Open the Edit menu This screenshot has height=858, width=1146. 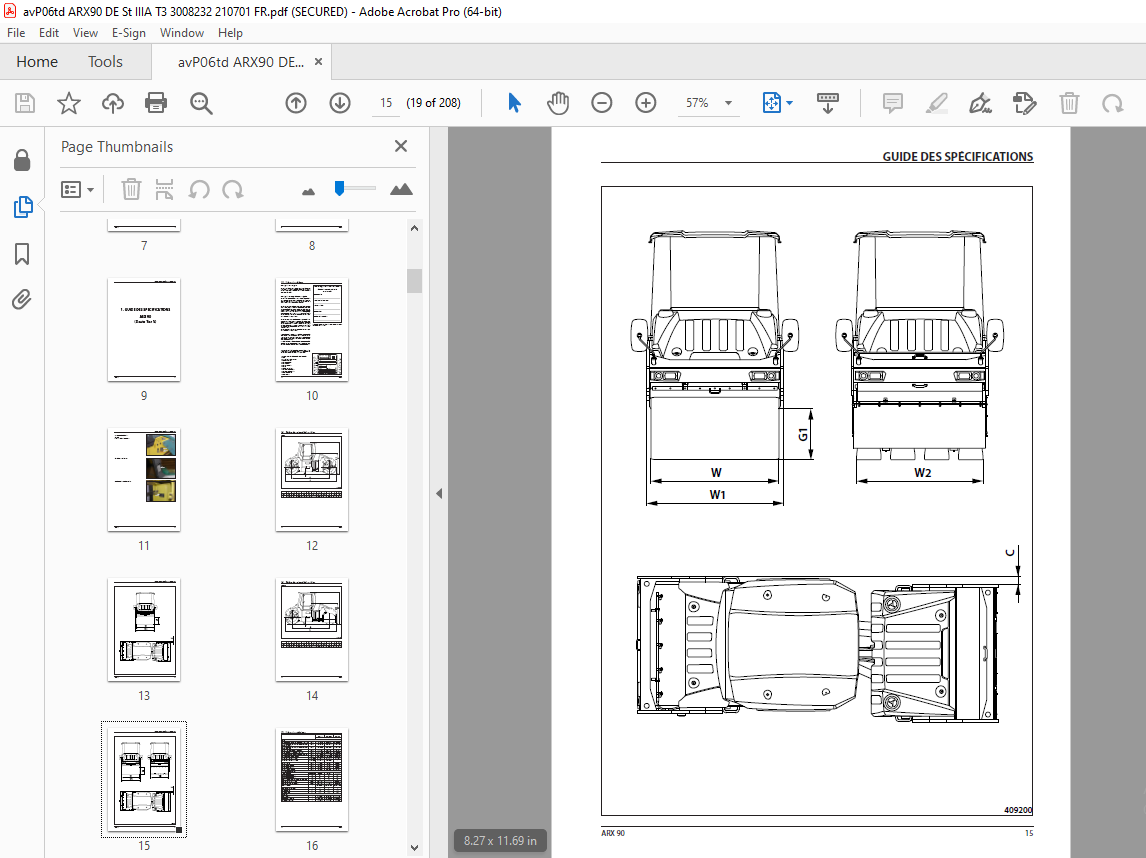pyautogui.click(x=49, y=33)
